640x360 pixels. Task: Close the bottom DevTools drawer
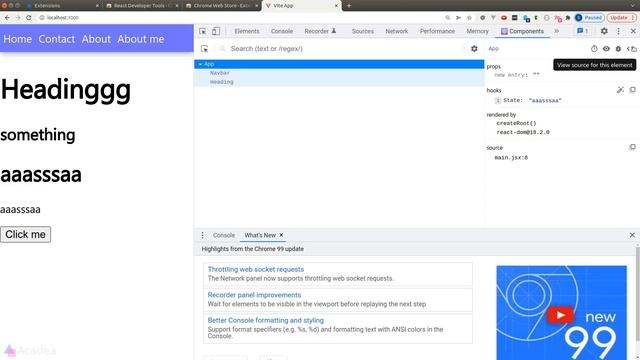pyautogui.click(x=632, y=235)
